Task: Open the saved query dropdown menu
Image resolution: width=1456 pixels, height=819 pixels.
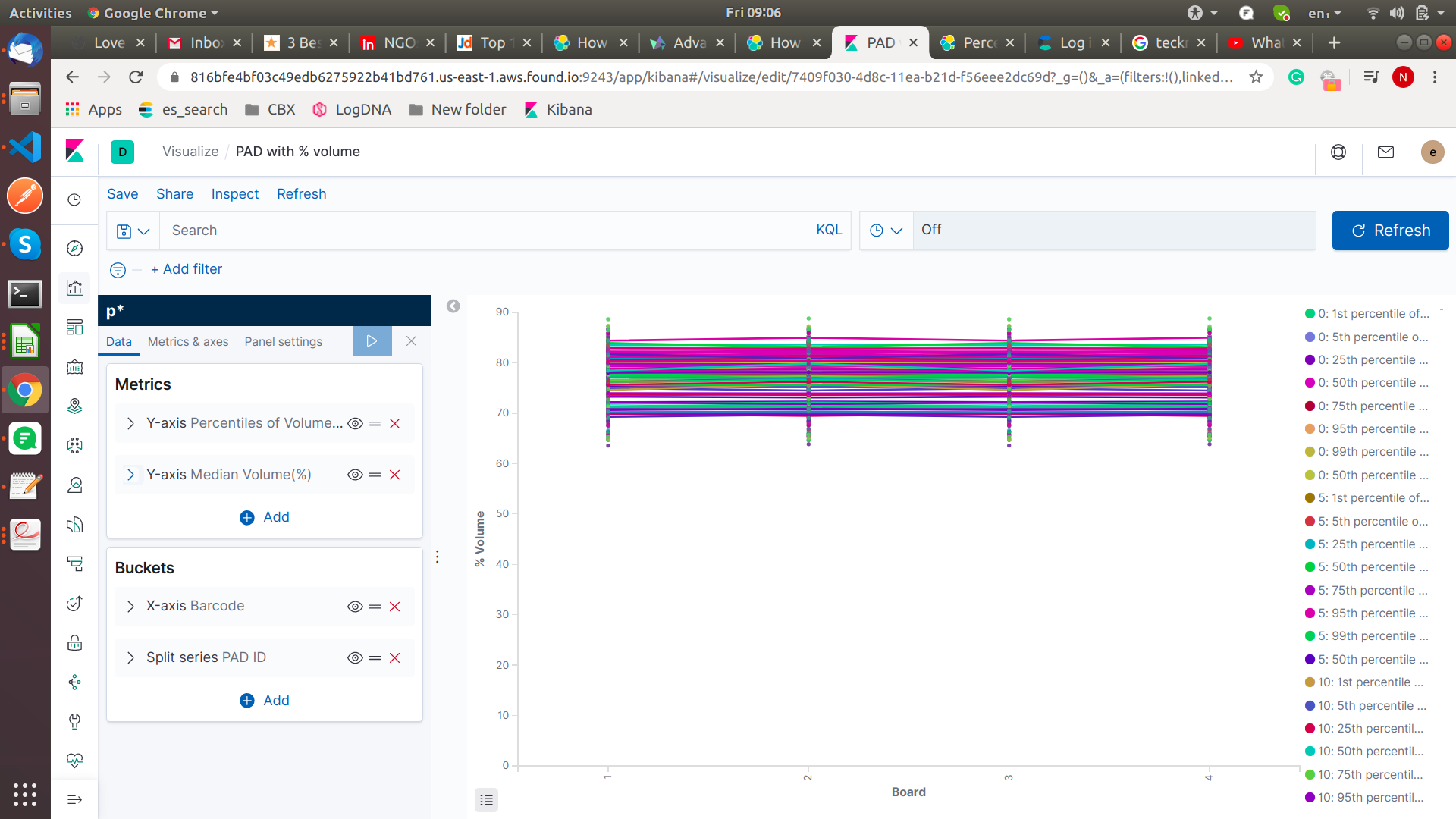Action: click(x=133, y=231)
